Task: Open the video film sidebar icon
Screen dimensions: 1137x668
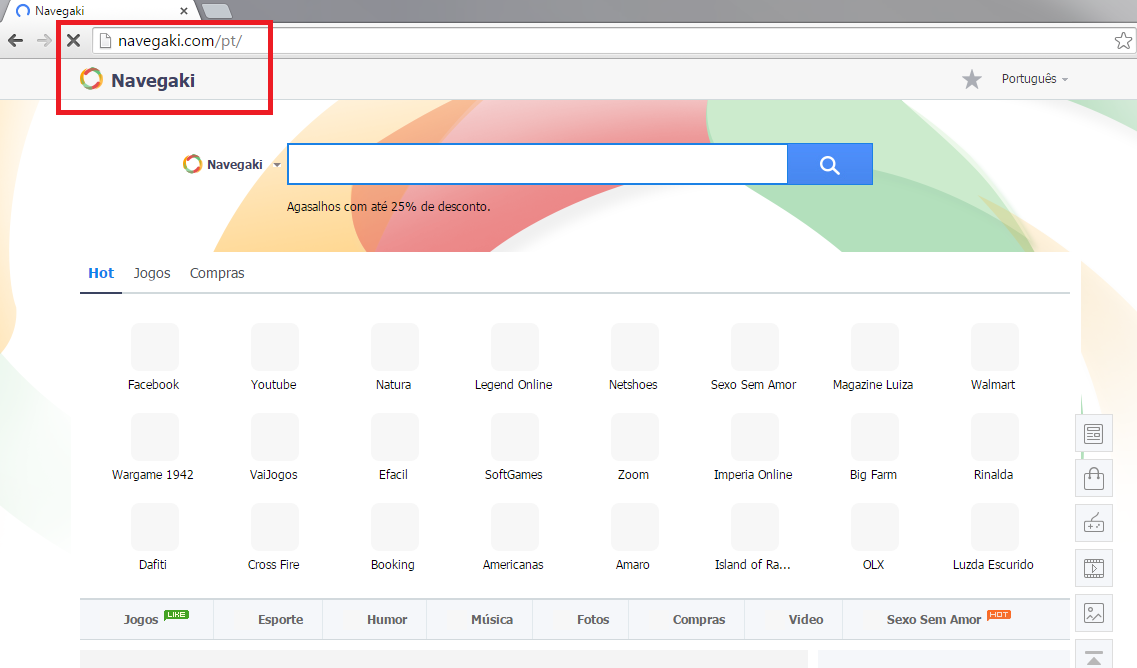Action: click(x=1094, y=568)
